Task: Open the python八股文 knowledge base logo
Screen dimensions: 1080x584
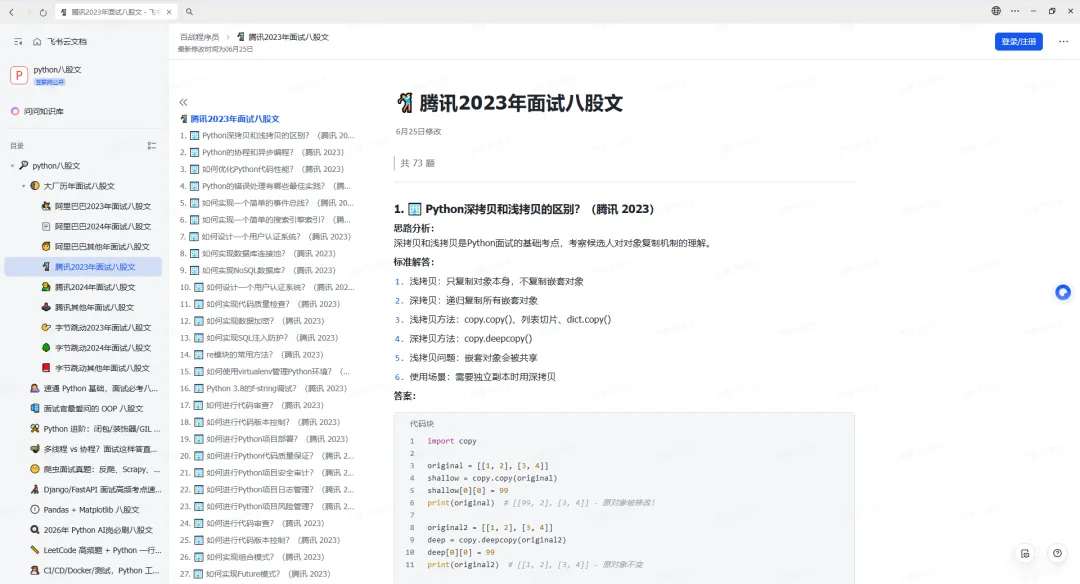Action: coord(19,75)
